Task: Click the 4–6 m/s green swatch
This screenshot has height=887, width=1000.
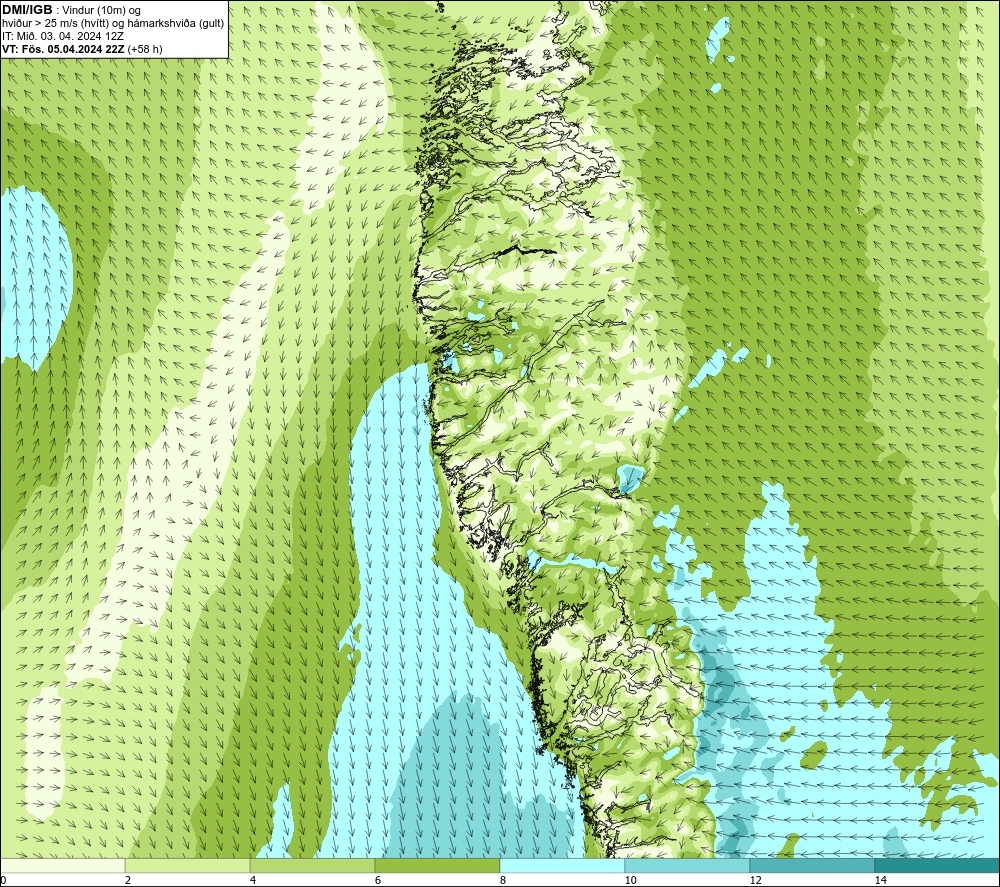Action: pyautogui.click(x=312, y=865)
